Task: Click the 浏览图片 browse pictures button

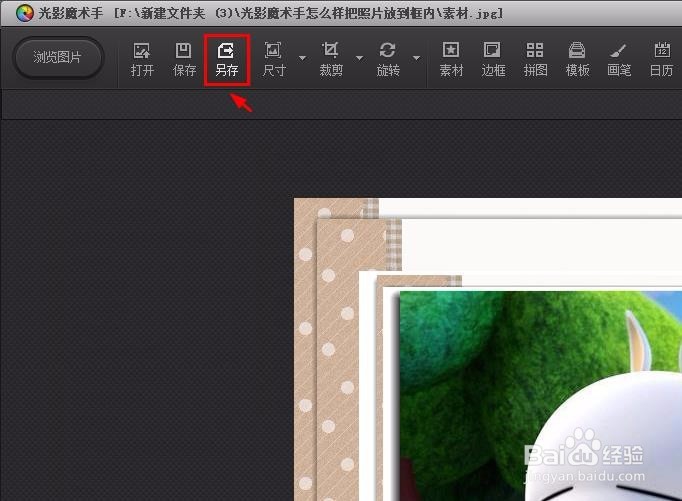Action: coord(58,57)
